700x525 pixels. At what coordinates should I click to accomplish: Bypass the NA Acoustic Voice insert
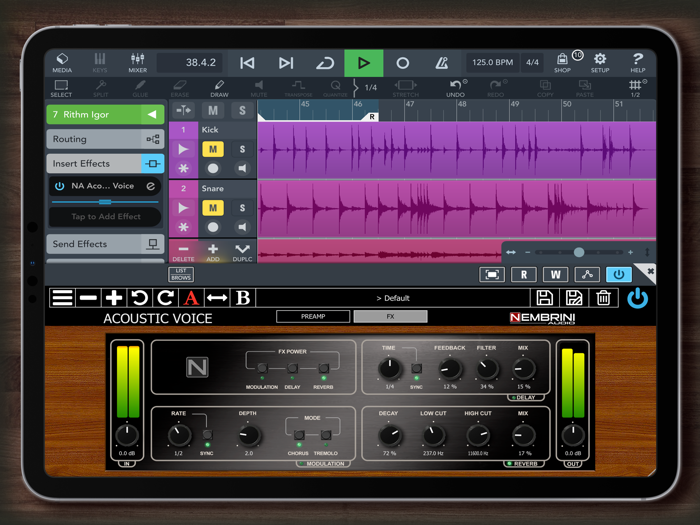pyautogui.click(x=59, y=186)
